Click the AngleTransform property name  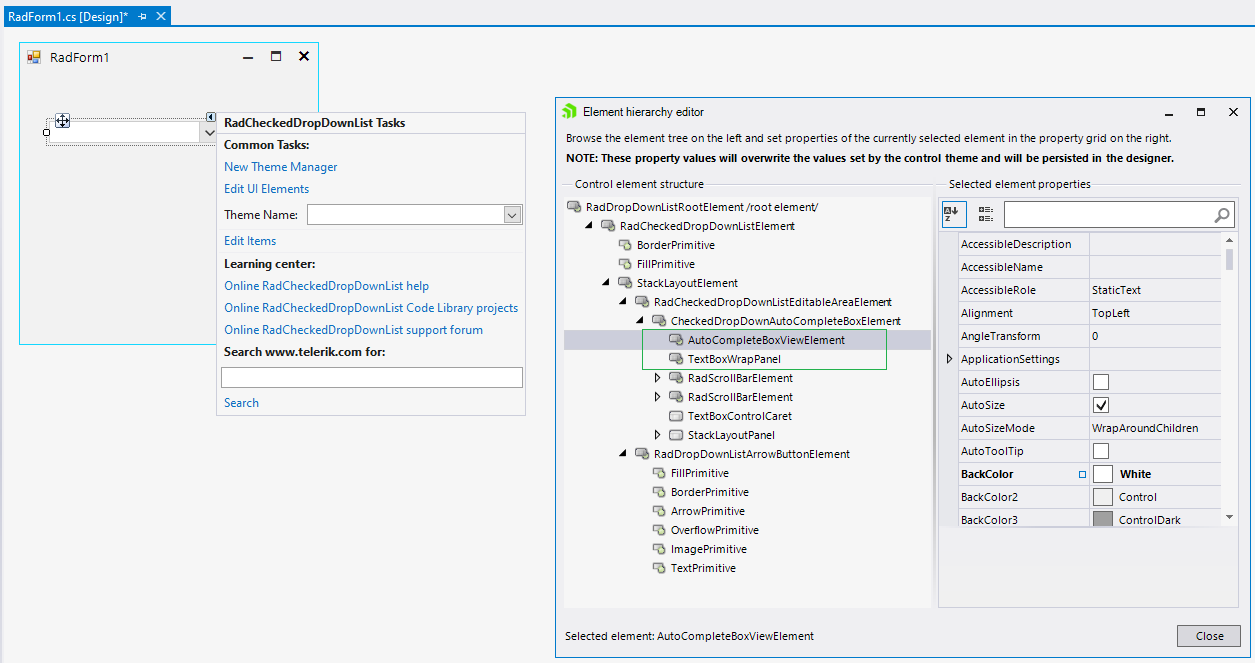(x=1000, y=336)
